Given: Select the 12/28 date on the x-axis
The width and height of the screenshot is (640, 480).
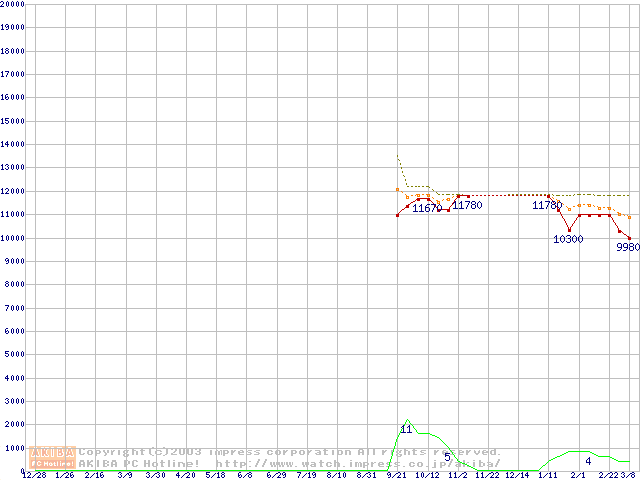Looking at the screenshot, I should click(33, 475).
